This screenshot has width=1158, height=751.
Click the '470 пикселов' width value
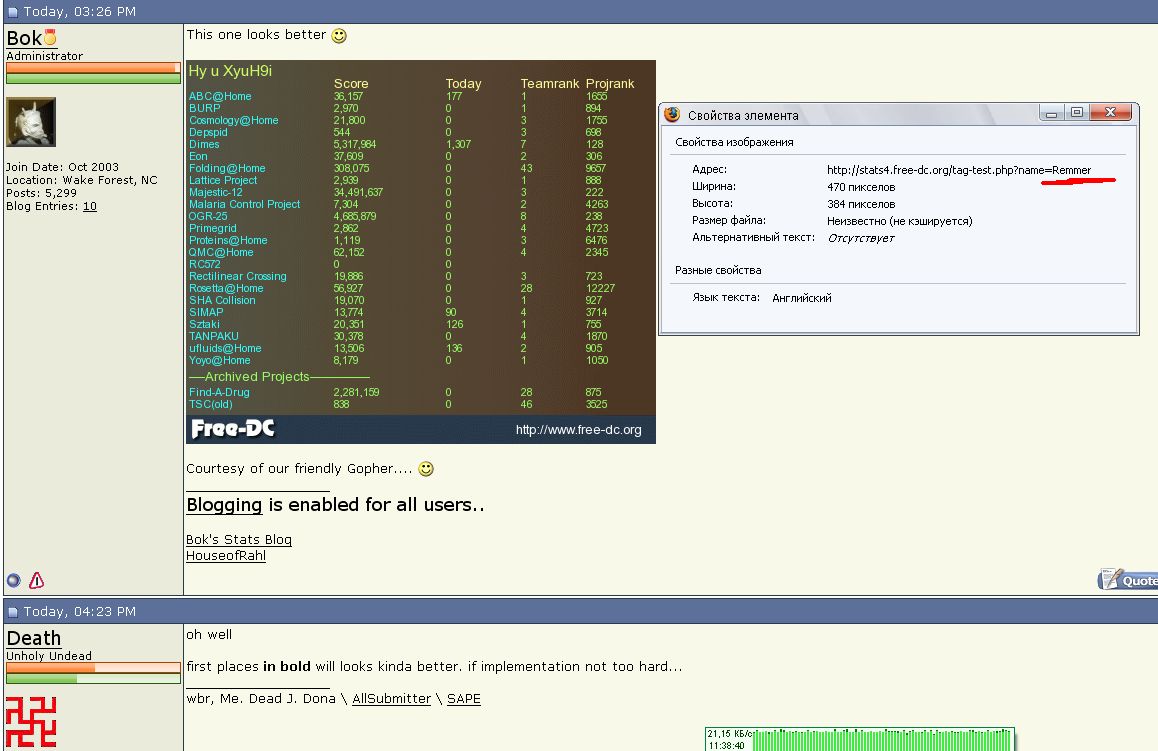pyautogui.click(x=861, y=188)
